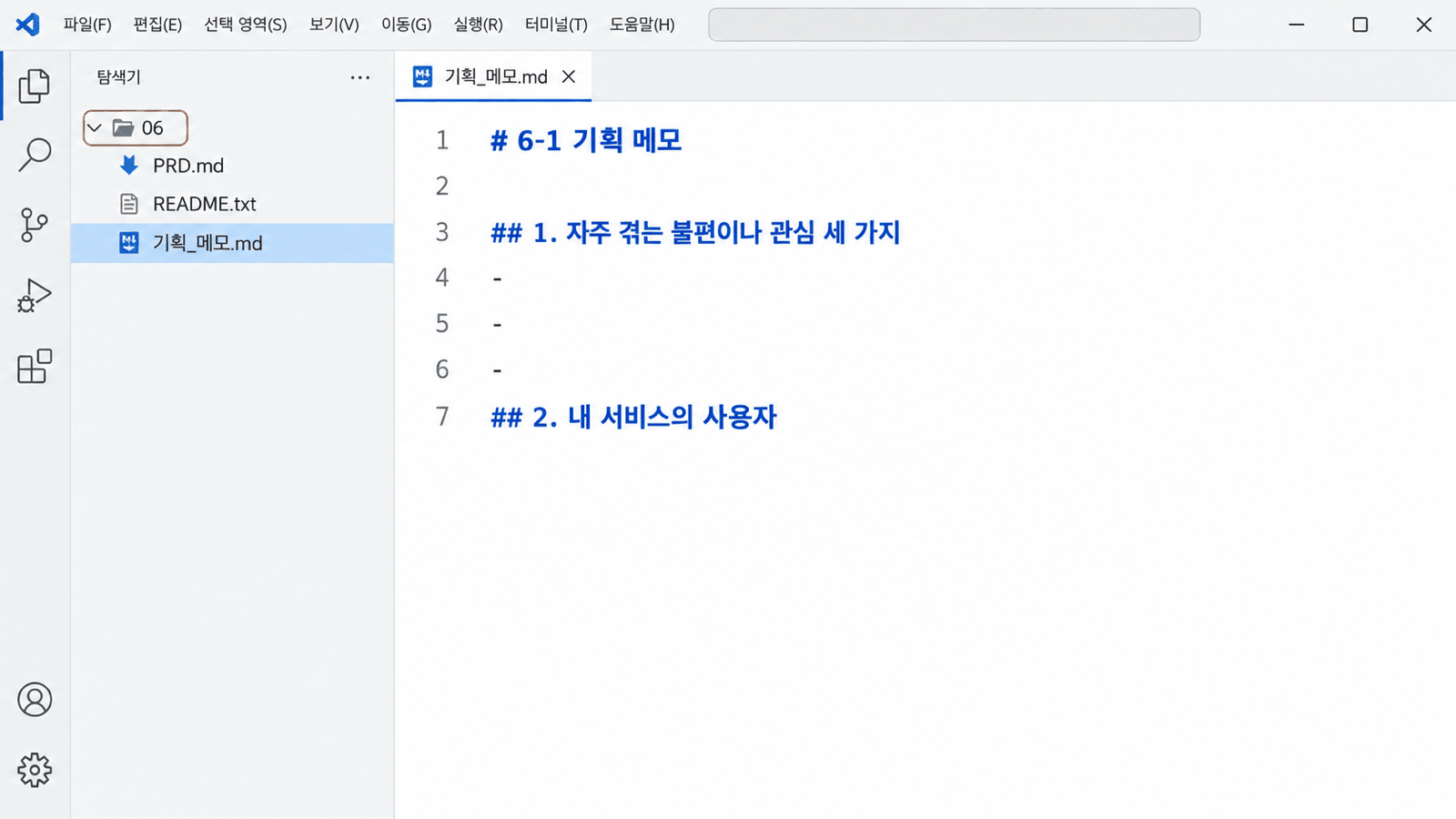Click line number 4 in gutter
The height and width of the screenshot is (819, 1456).
(x=442, y=278)
